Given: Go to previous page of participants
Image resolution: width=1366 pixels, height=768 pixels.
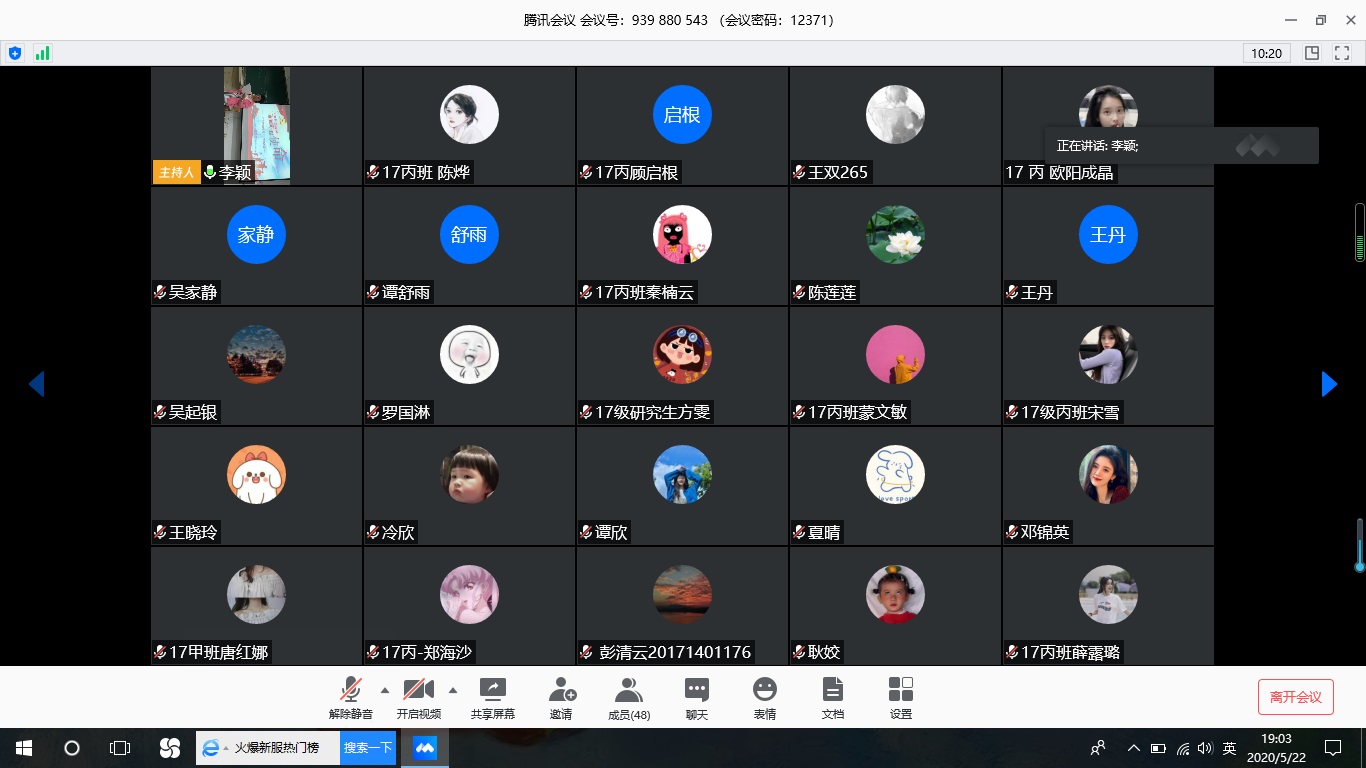Looking at the screenshot, I should pyautogui.click(x=36, y=384).
